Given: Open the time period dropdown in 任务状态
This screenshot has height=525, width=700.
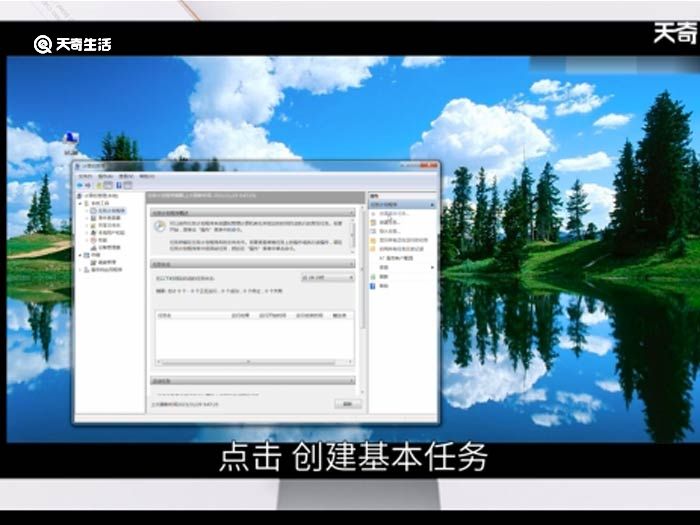Looking at the screenshot, I should pyautogui.click(x=328, y=278).
